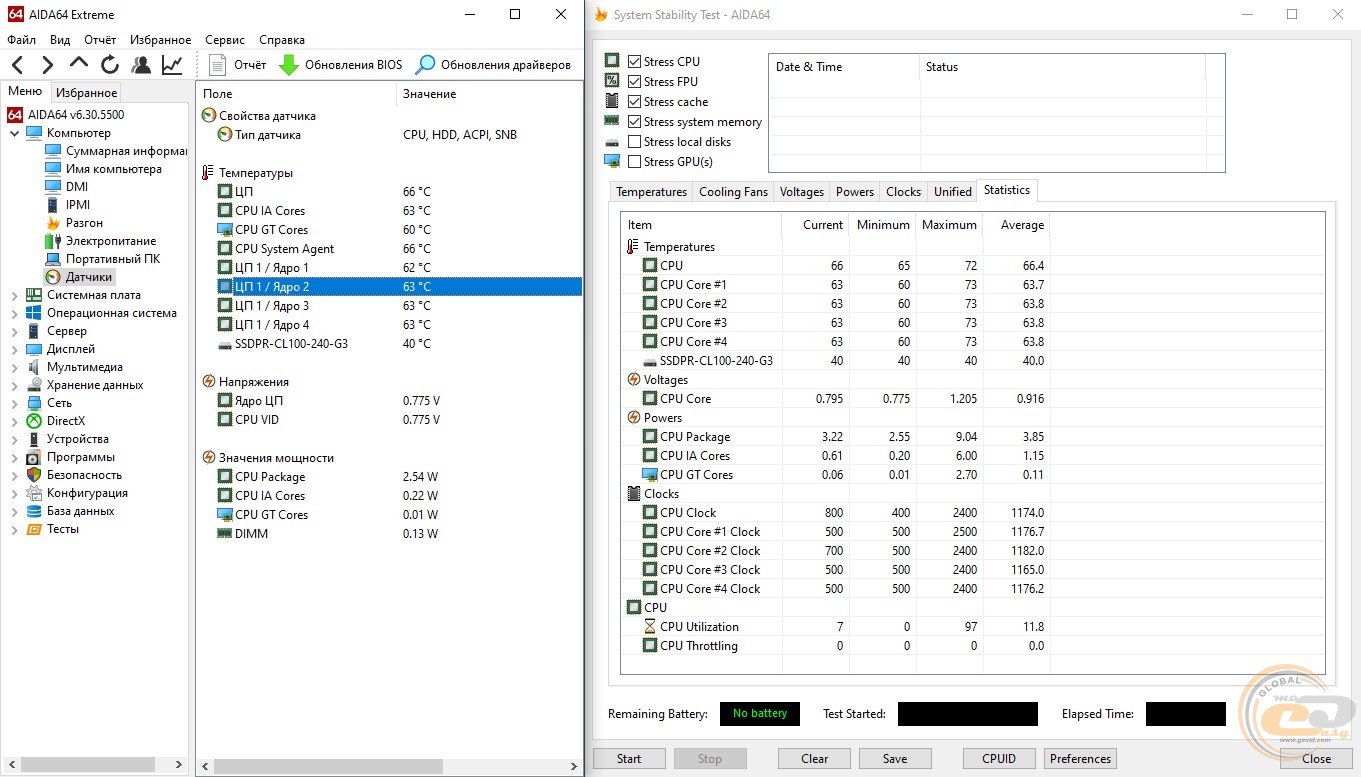
Task: Select the Суммарная информация tree icon
Action: [53, 151]
